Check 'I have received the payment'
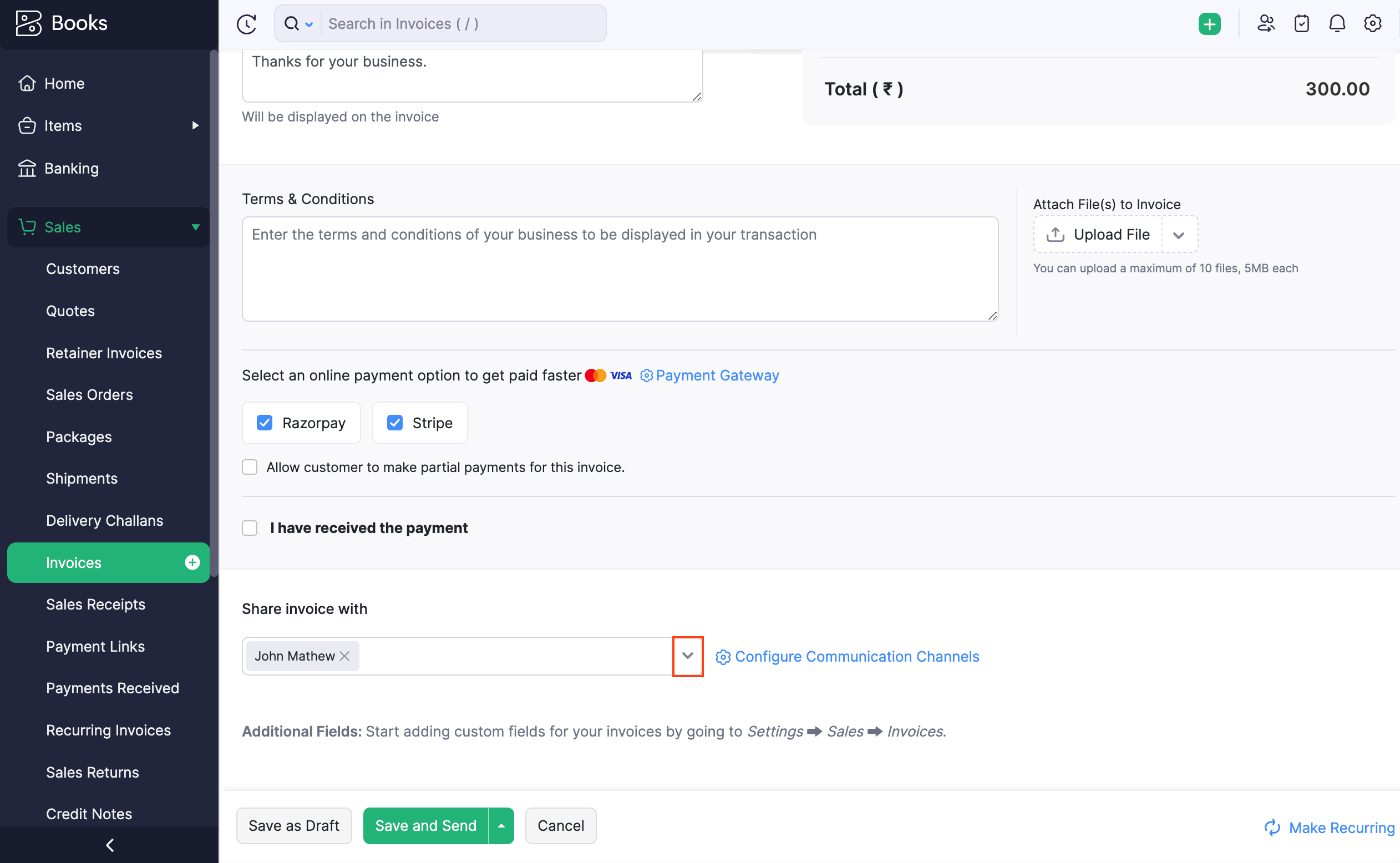 tap(250, 528)
